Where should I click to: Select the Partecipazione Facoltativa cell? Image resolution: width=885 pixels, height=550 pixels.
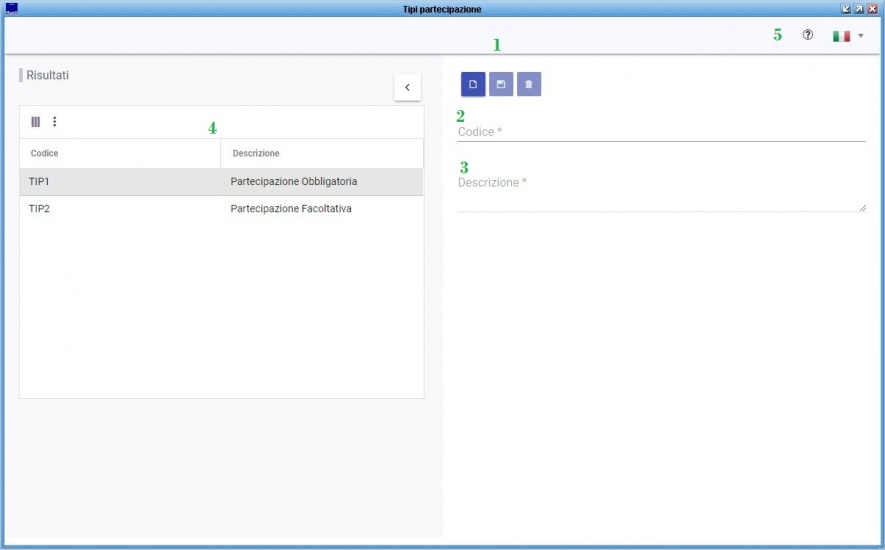[x=322, y=209]
